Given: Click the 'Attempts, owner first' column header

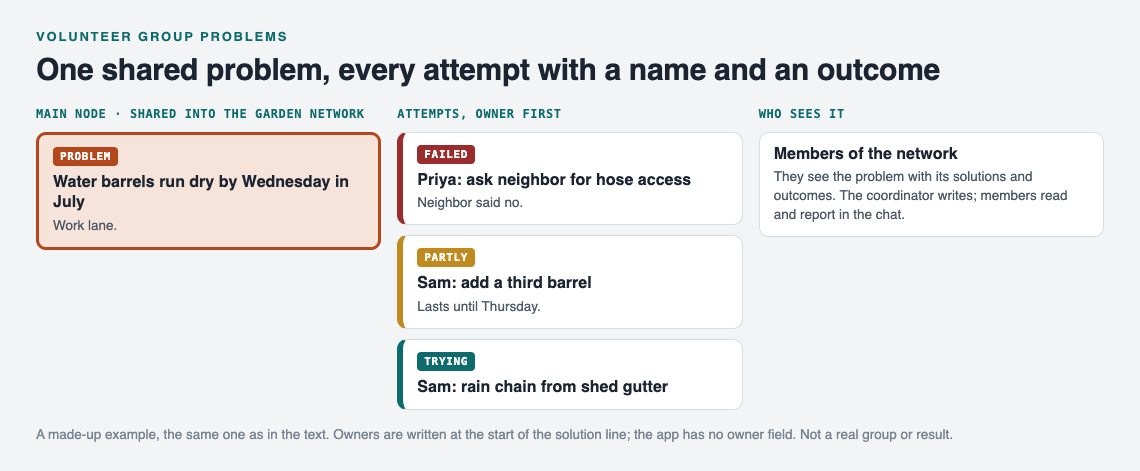Looking at the screenshot, I should 479,114.
